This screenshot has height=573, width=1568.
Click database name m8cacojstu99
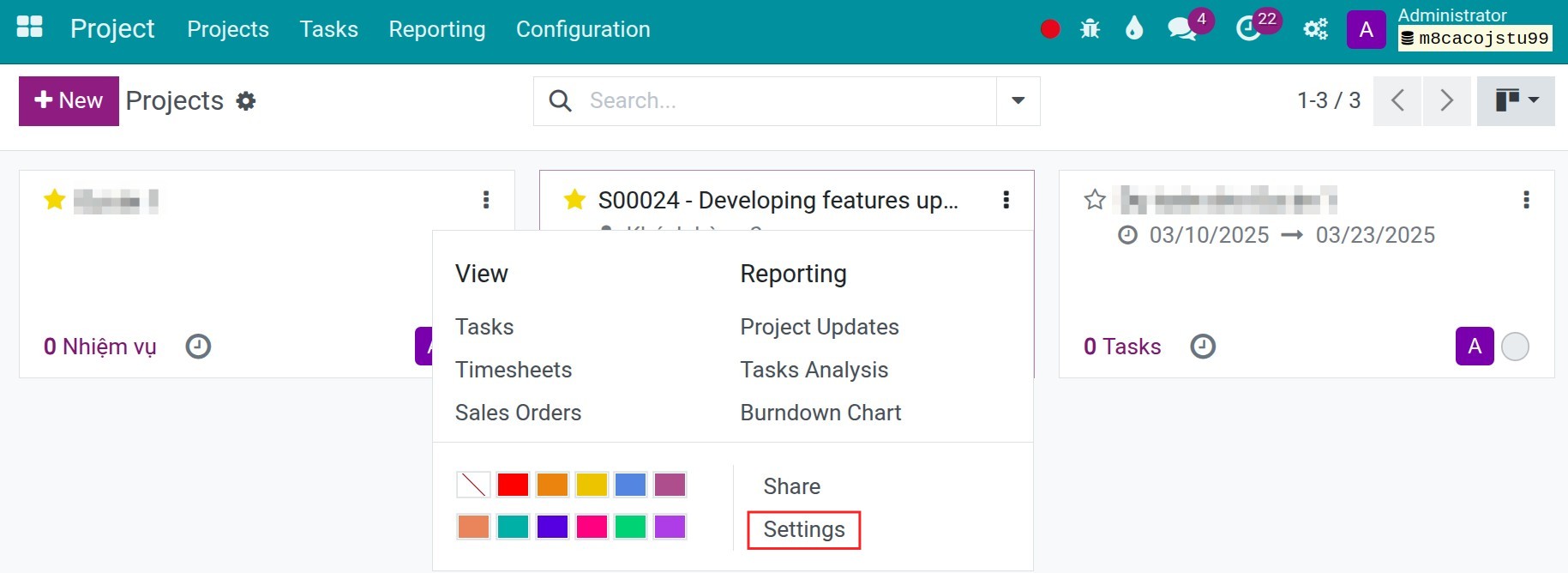point(1475,39)
